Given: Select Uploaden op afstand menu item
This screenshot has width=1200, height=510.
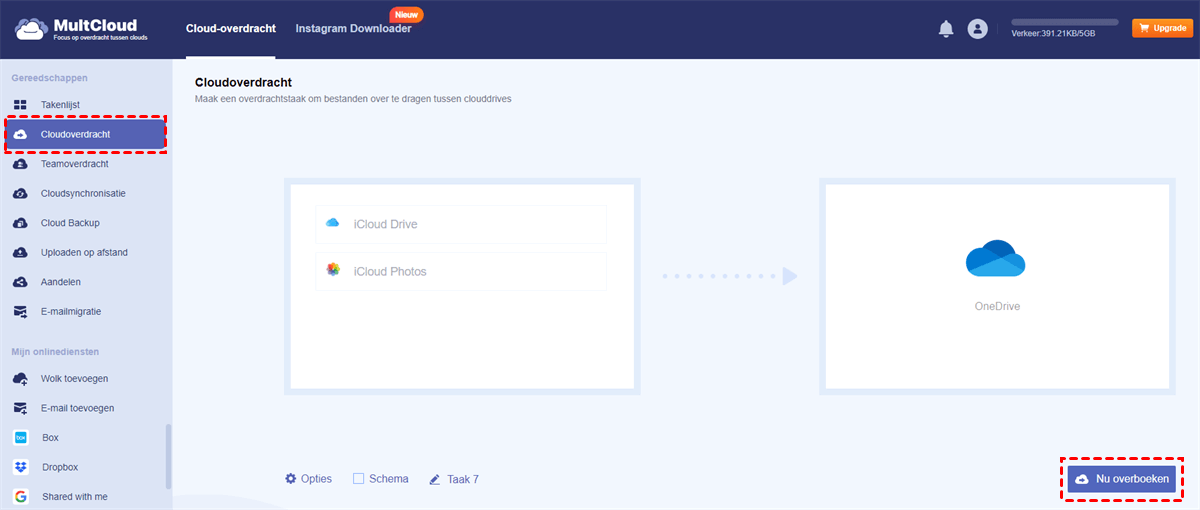Looking at the screenshot, I should click(x=86, y=252).
